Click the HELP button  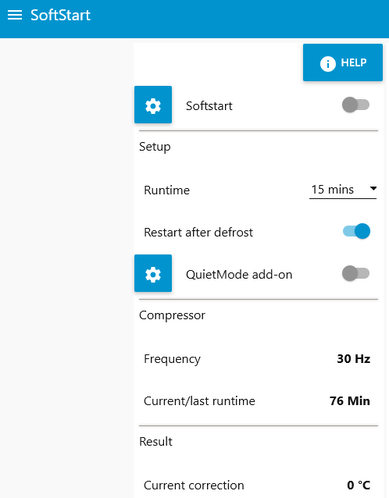coord(343,62)
